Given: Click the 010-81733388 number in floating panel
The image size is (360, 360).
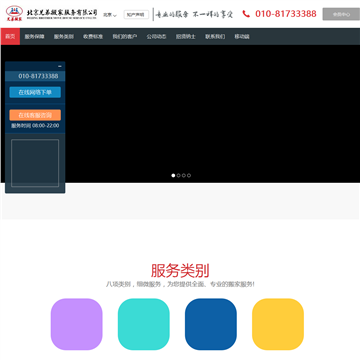Looking at the screenshot, I should pos(38,76).
